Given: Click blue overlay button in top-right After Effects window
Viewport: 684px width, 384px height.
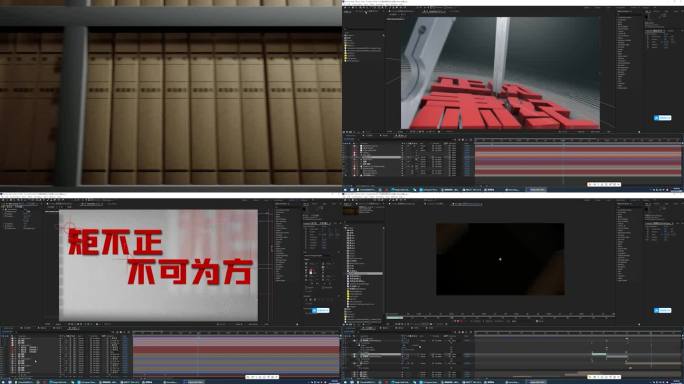Looking at the screenshot, I should click(x=662, y=118).
